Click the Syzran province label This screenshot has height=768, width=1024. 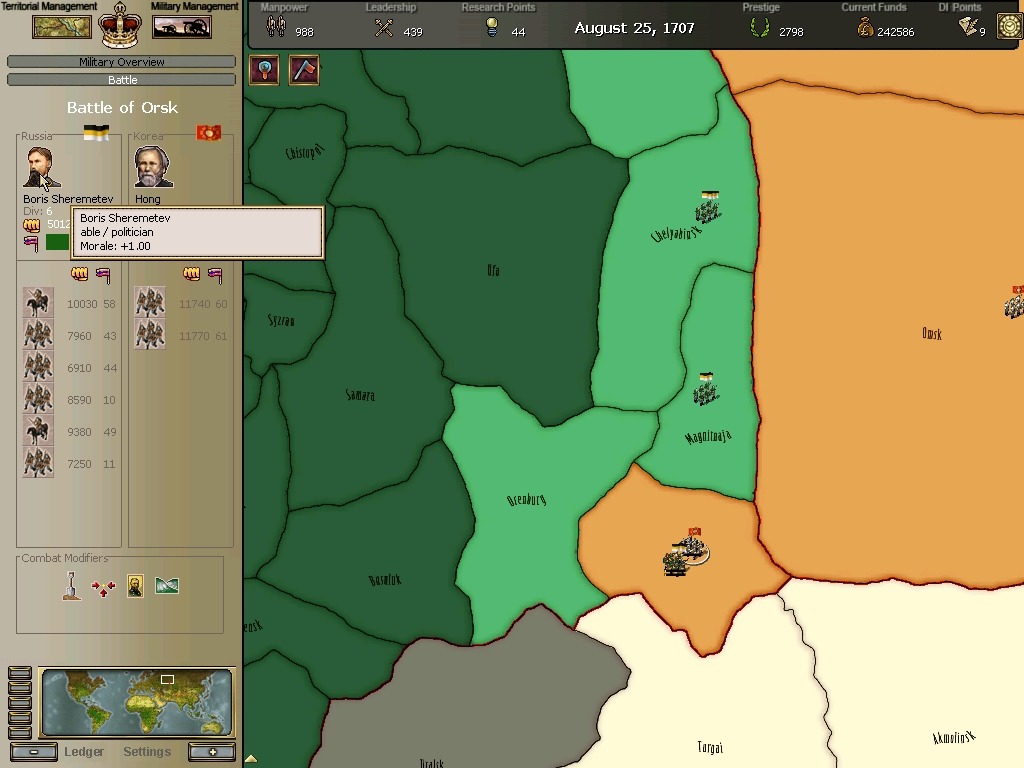281,320
